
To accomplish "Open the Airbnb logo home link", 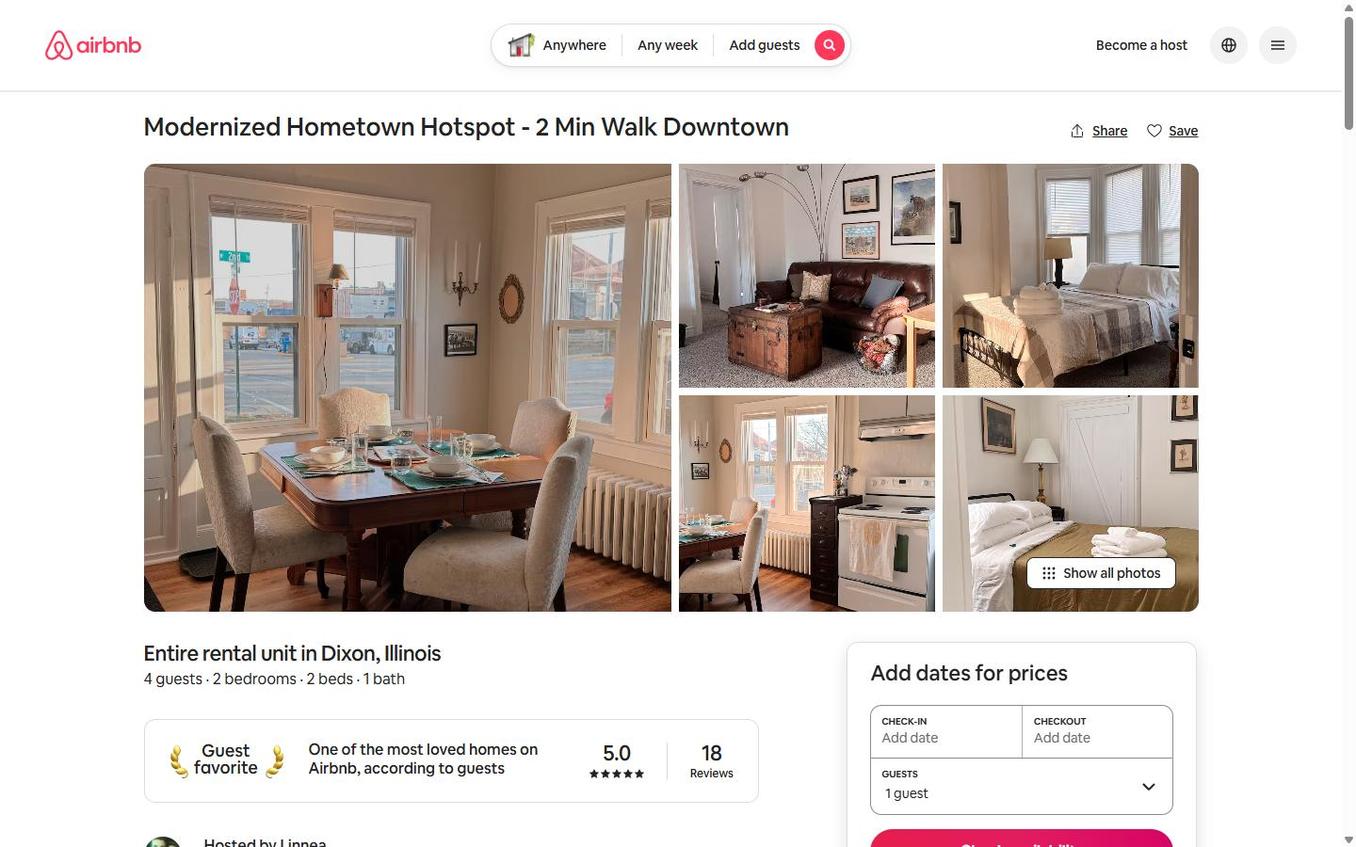I will [x=93, y=45].
